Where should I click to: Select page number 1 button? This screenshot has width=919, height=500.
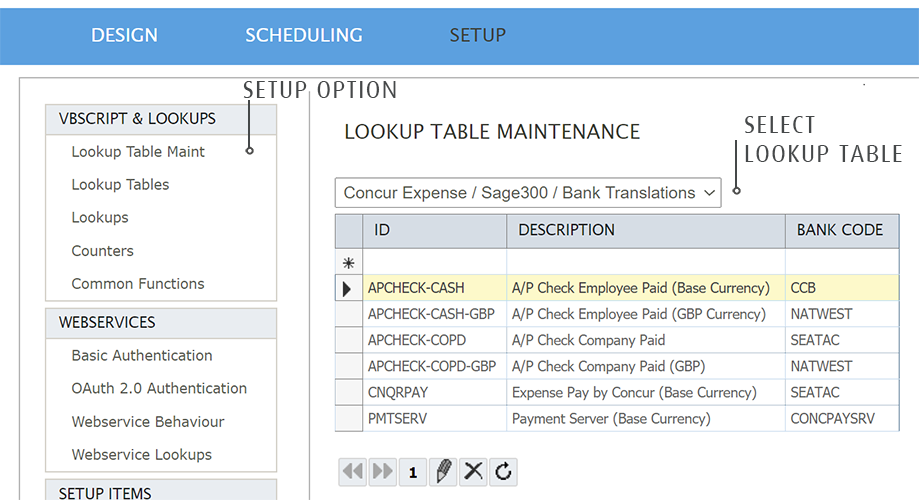click(413, 472)
